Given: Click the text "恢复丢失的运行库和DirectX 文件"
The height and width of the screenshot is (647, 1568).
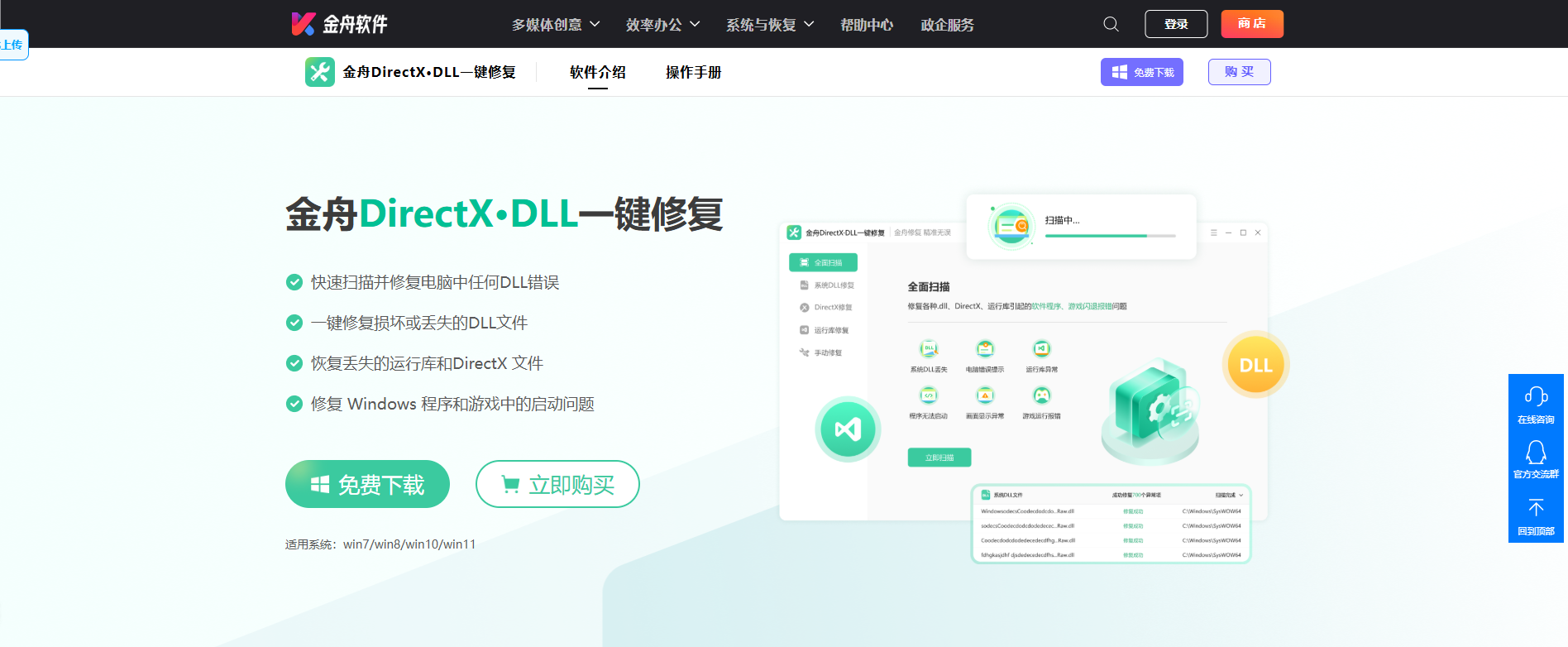Looking at the screenshot, I should (x=427, y=363).
